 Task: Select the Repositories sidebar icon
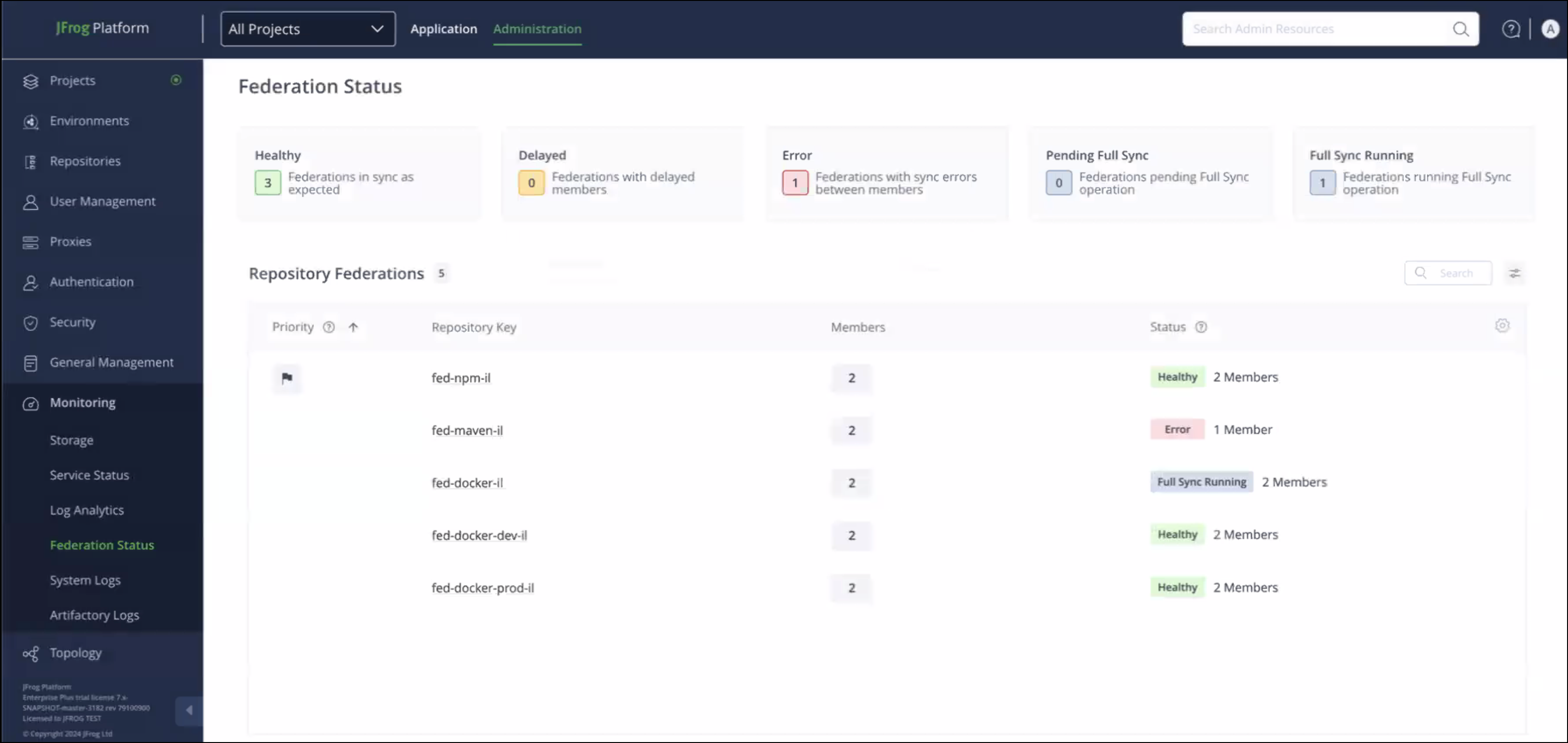(x=31, y=161)
